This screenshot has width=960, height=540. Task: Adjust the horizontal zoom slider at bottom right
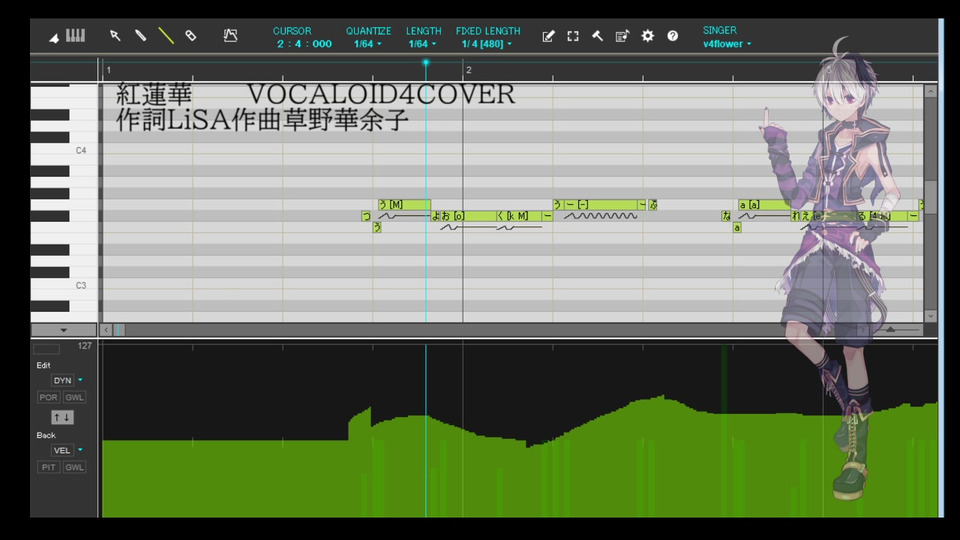[x=891, y=330]
